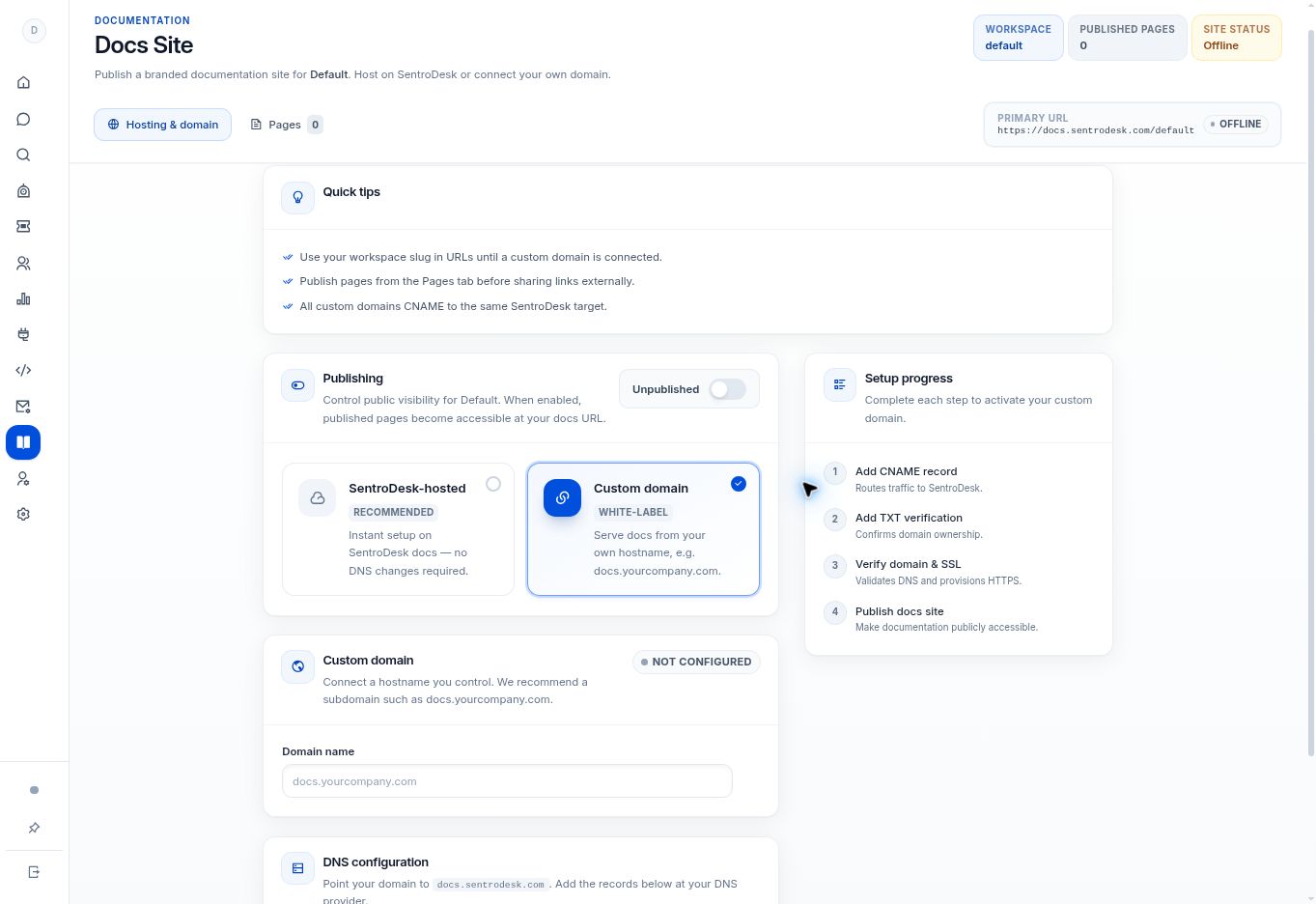Open the chat bubble conversations icon
Screen dimensions: 1316x904
pos(23,119)
